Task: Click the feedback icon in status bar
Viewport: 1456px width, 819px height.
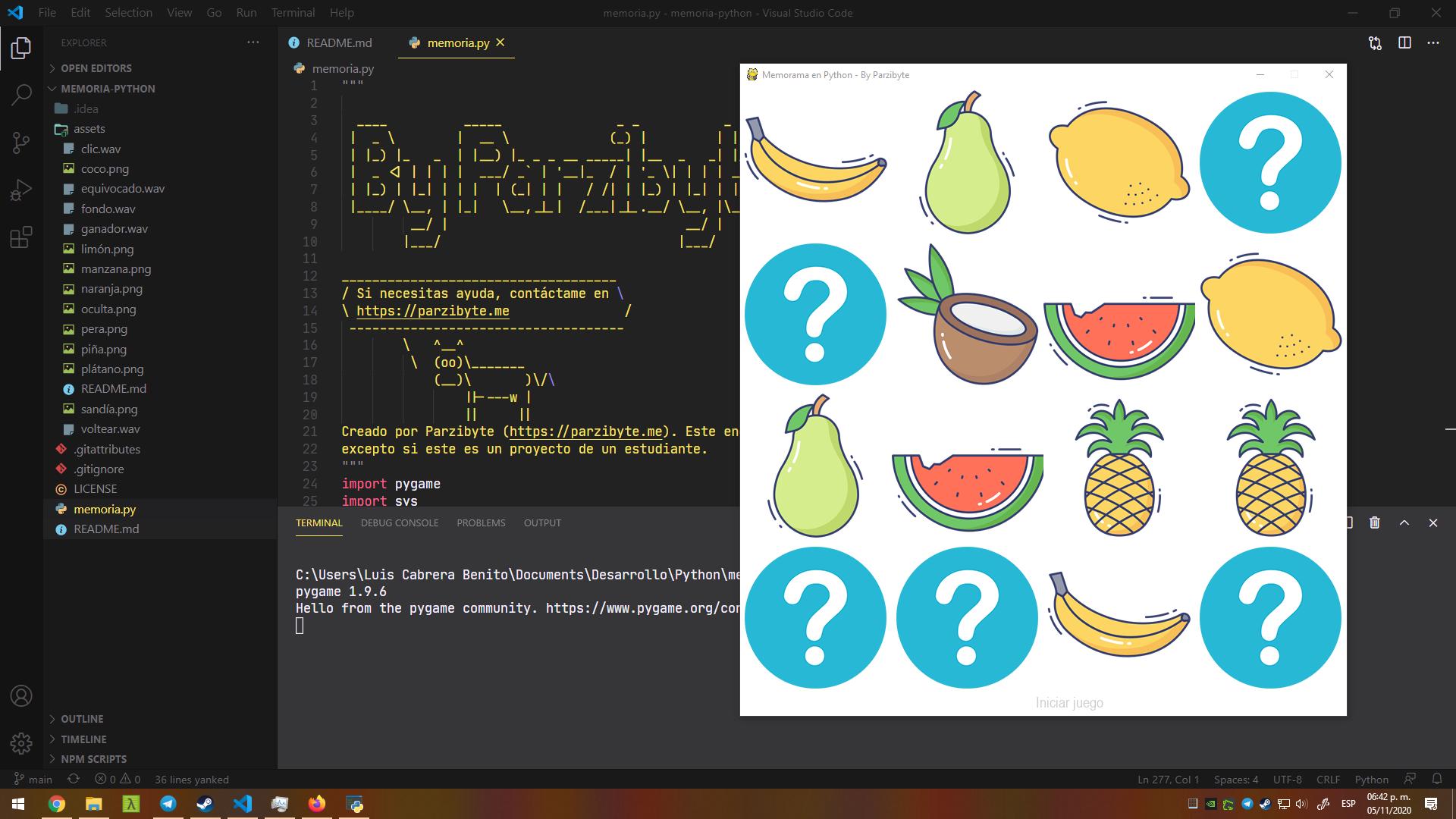Action: pos(1410,779)
